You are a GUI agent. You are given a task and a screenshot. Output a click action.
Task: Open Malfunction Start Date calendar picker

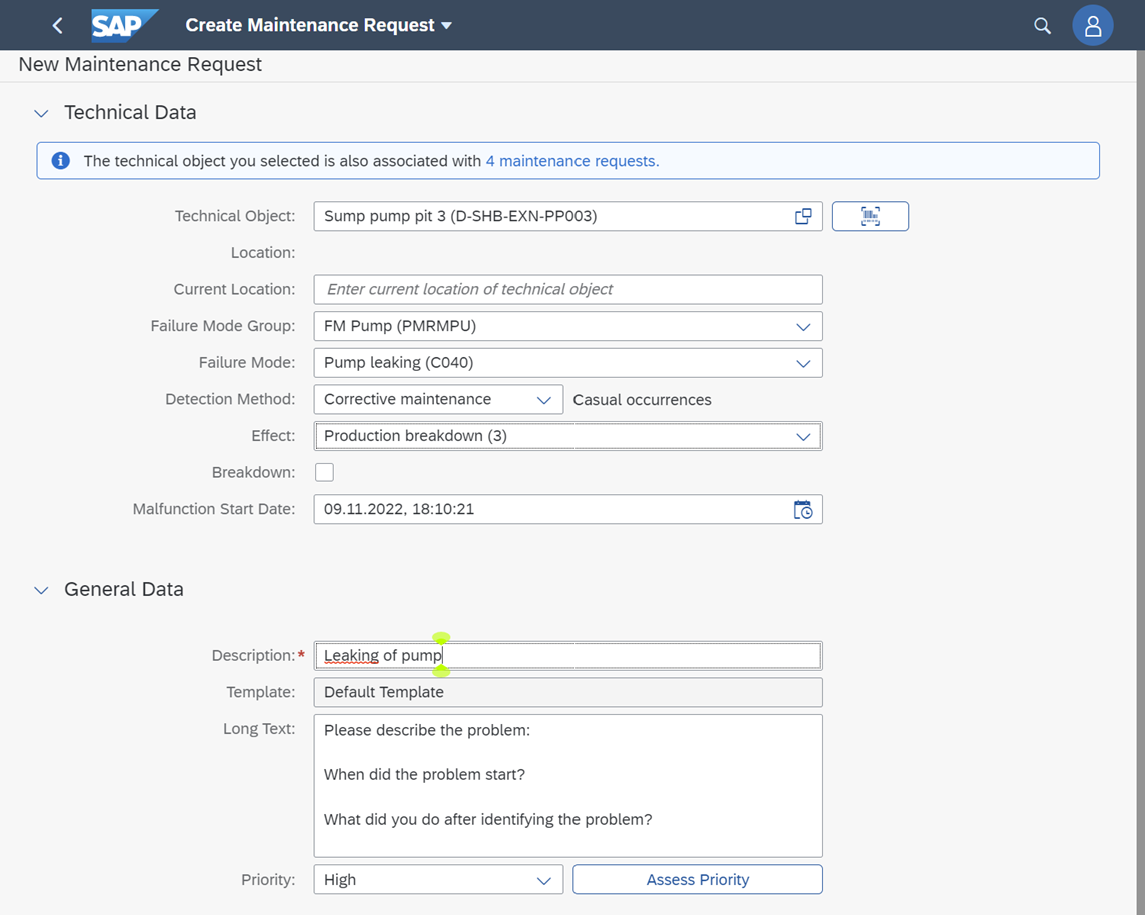pyautogui.click(x=803, y=509)
